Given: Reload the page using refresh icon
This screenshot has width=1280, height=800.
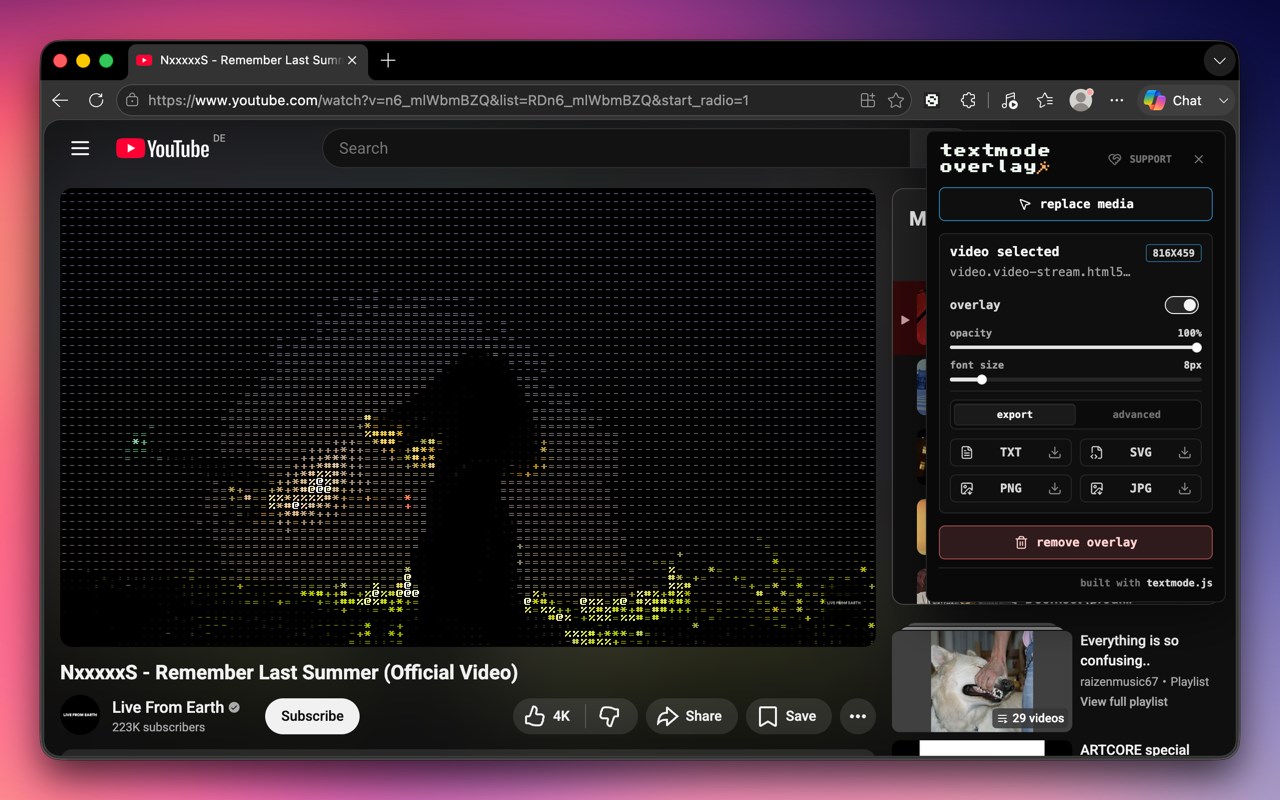Looking at the screenshot, I should (x=96, y=100).
